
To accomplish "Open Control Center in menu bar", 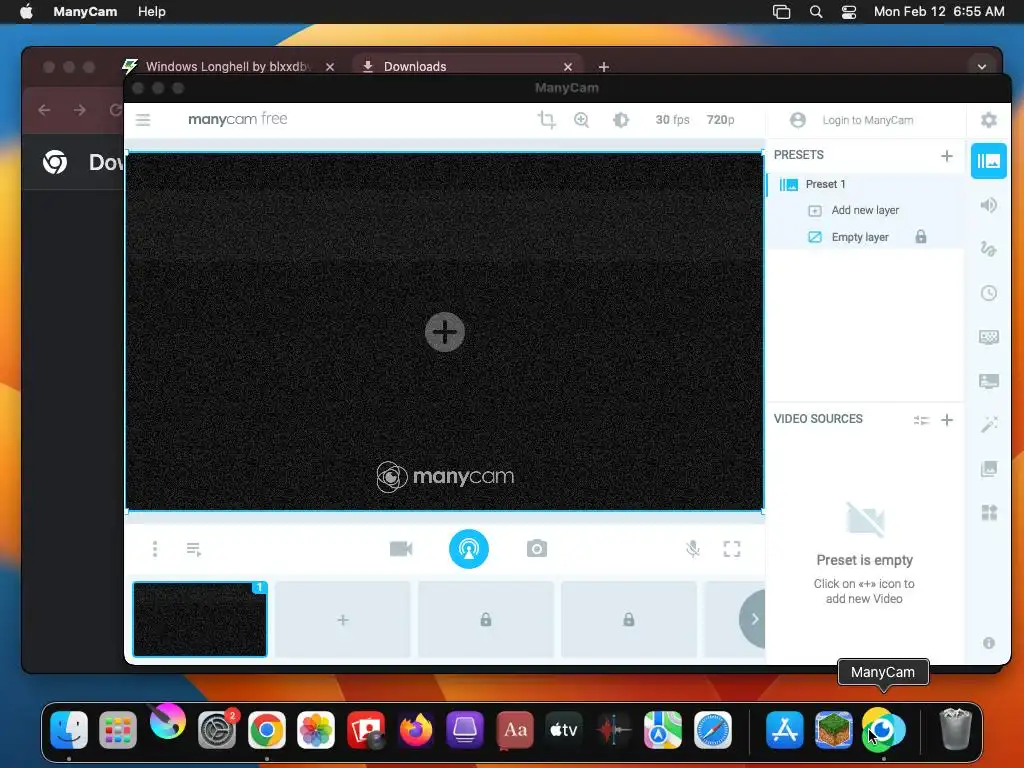I will coord(848,12).
